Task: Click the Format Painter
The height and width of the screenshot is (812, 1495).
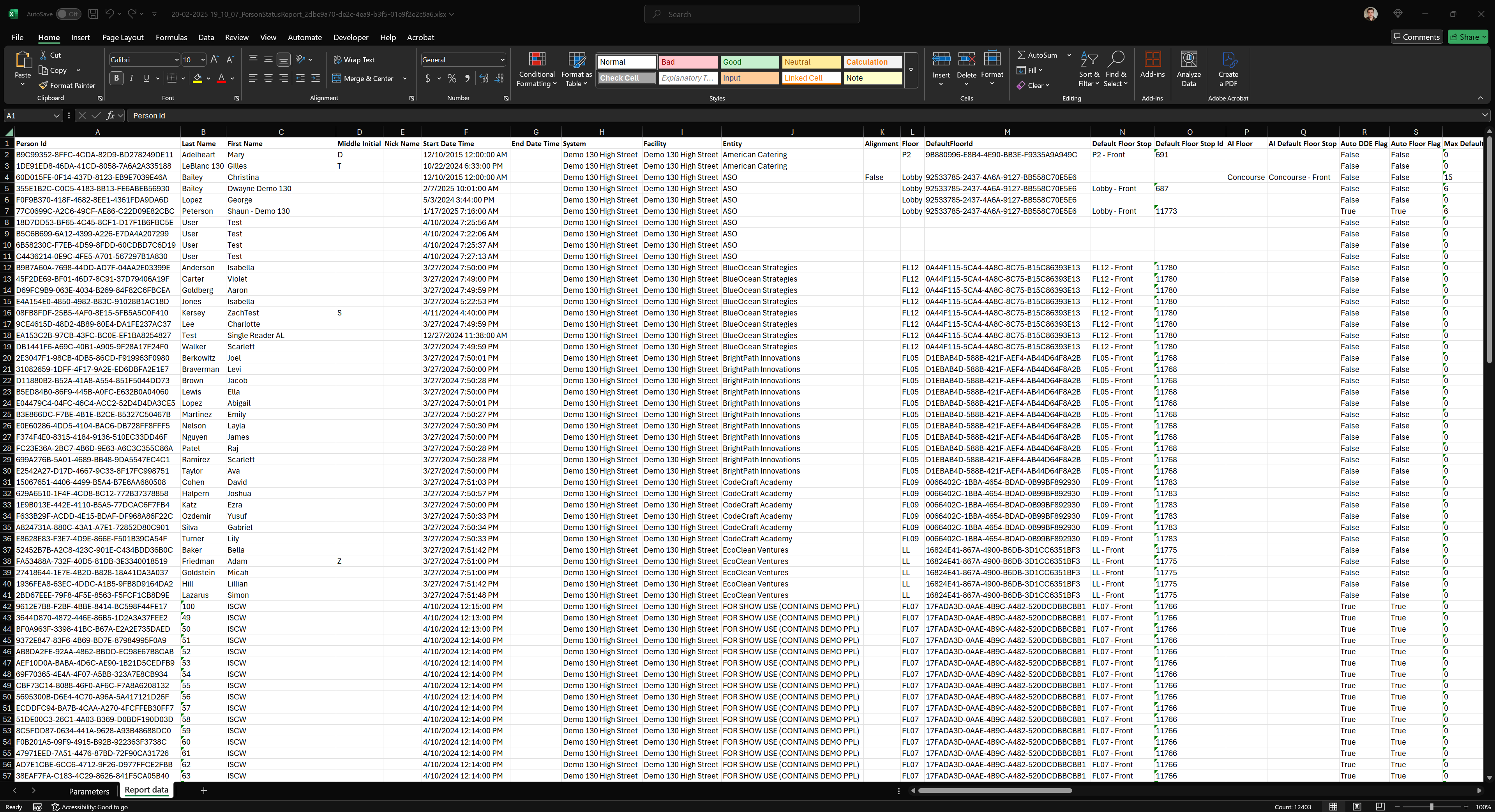Action: coord(67,85)
